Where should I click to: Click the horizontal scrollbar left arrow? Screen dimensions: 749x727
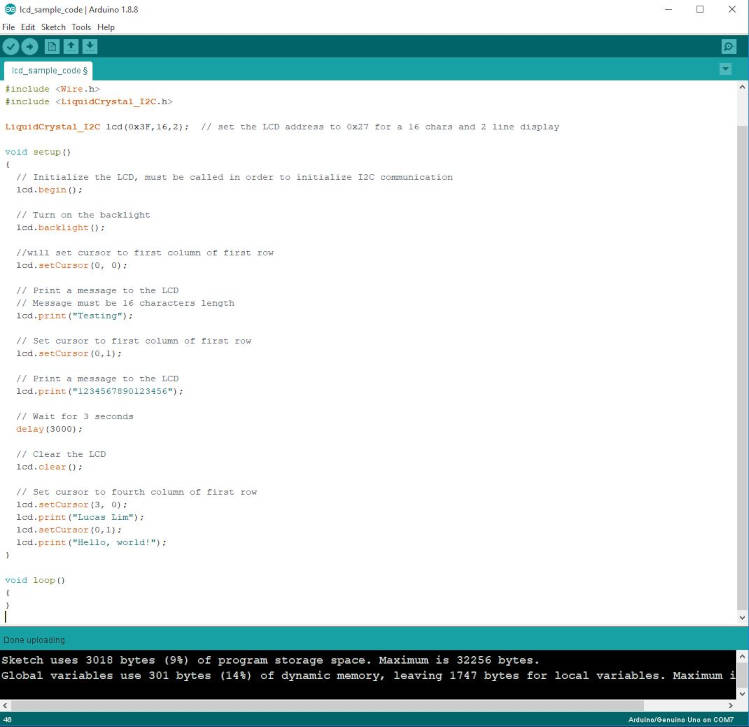[x=5, y=705]
